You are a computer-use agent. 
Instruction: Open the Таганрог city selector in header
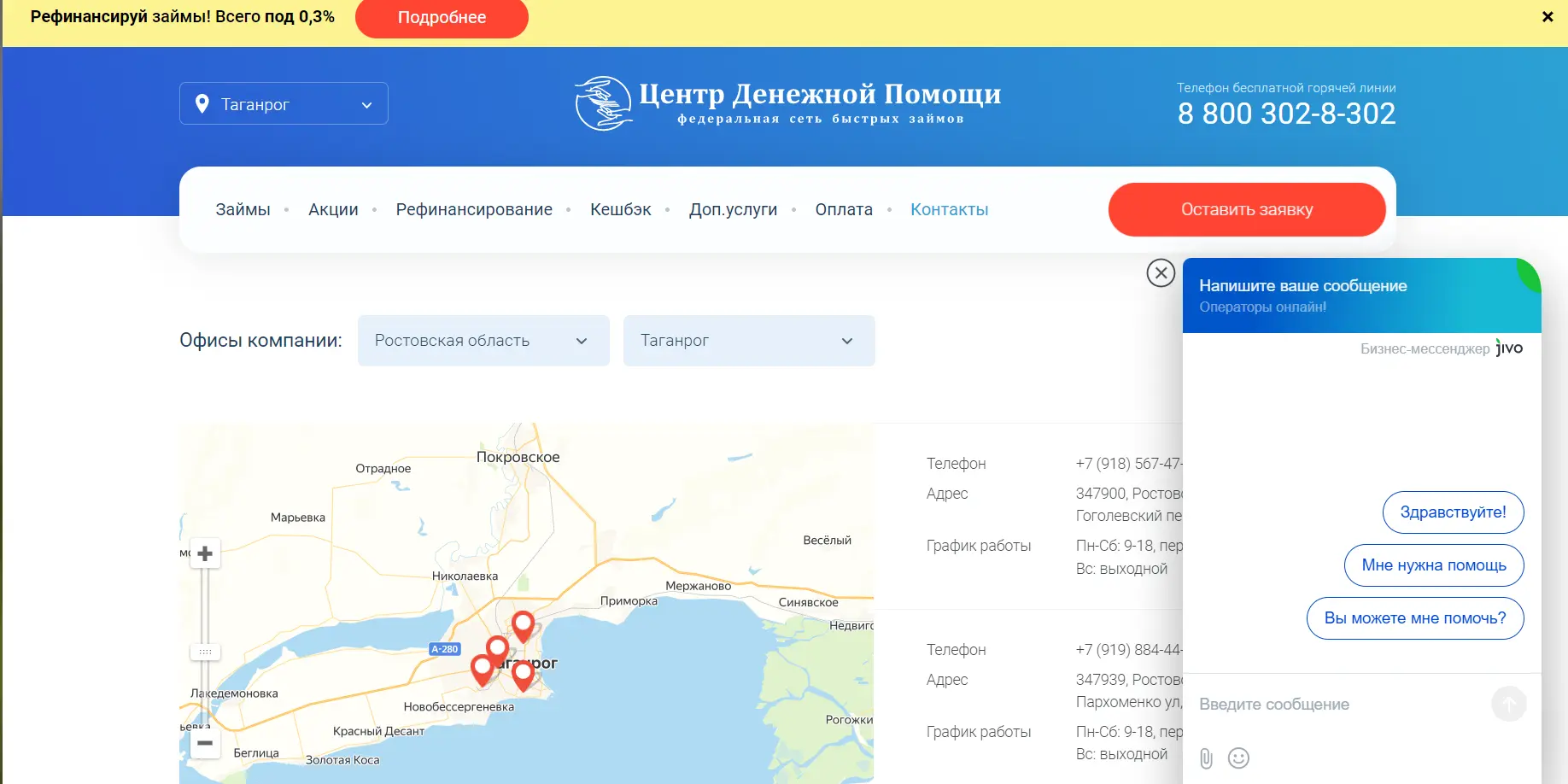tap(284, 103)
